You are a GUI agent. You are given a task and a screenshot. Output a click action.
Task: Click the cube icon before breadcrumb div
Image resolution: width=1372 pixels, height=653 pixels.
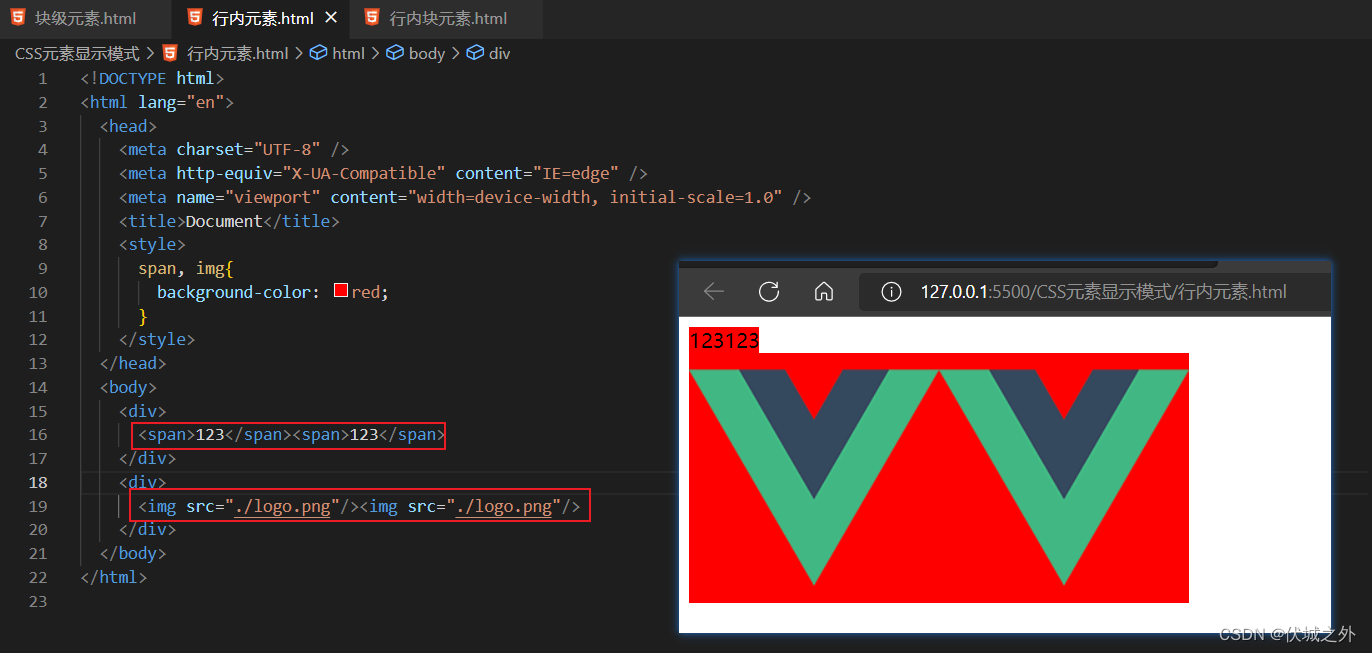tap(475, 53)
